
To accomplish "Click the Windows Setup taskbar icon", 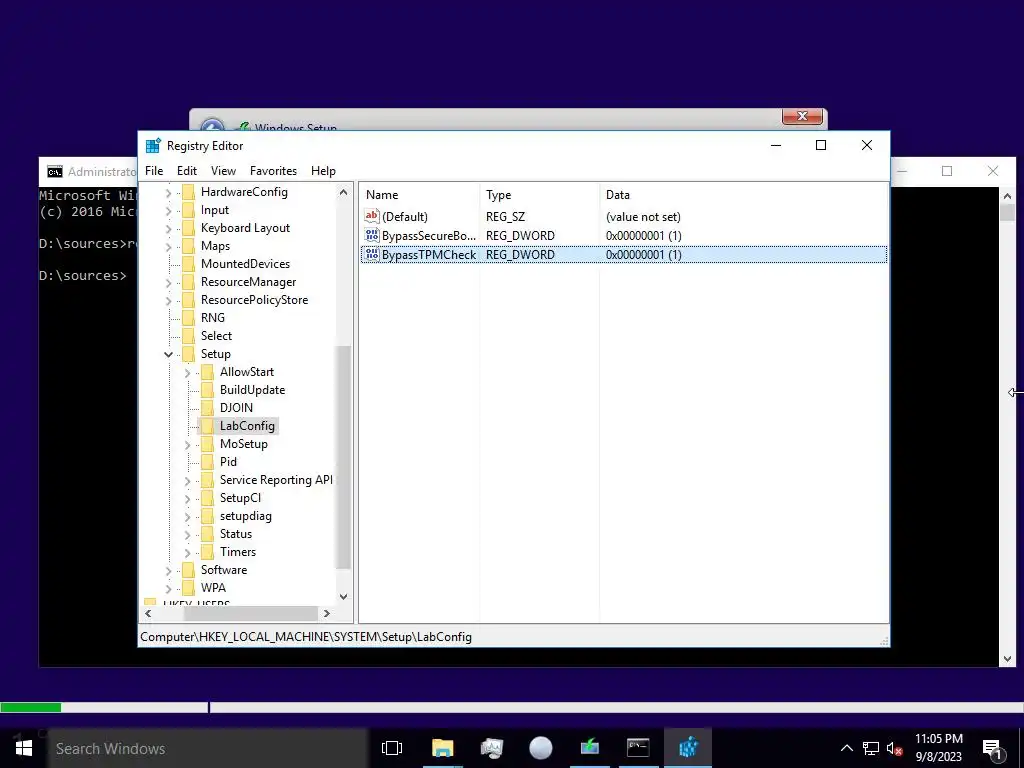I will pyautogui.click(x=590, y=748).
